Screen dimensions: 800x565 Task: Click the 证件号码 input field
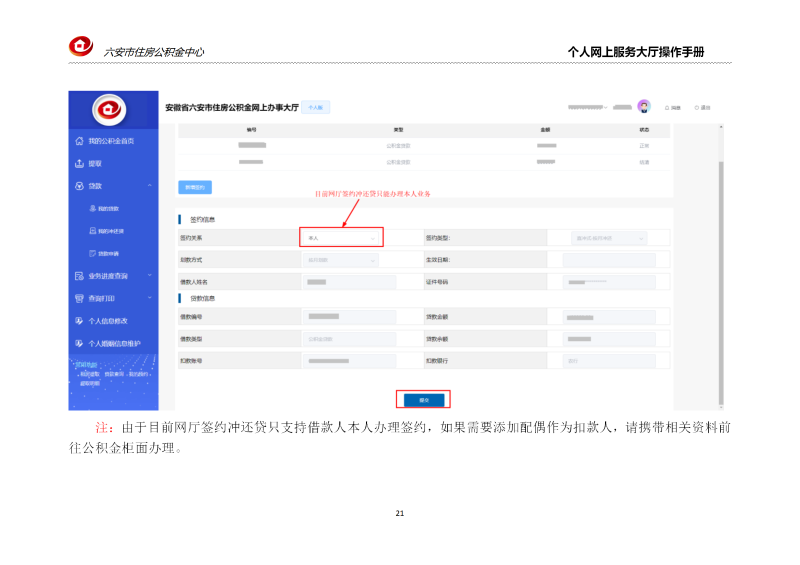pyautogui.click(x=609, y=282)
